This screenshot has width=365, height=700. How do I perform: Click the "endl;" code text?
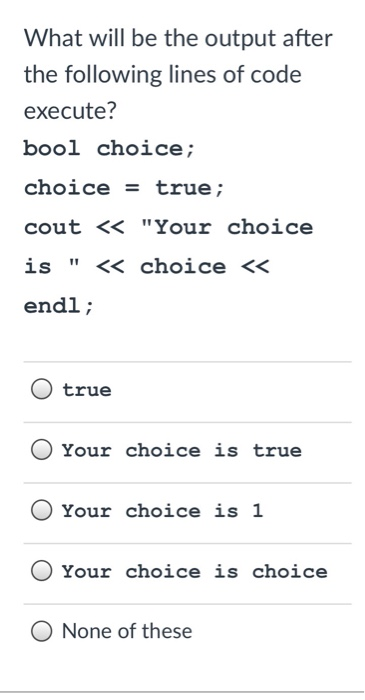coord(59,306)
